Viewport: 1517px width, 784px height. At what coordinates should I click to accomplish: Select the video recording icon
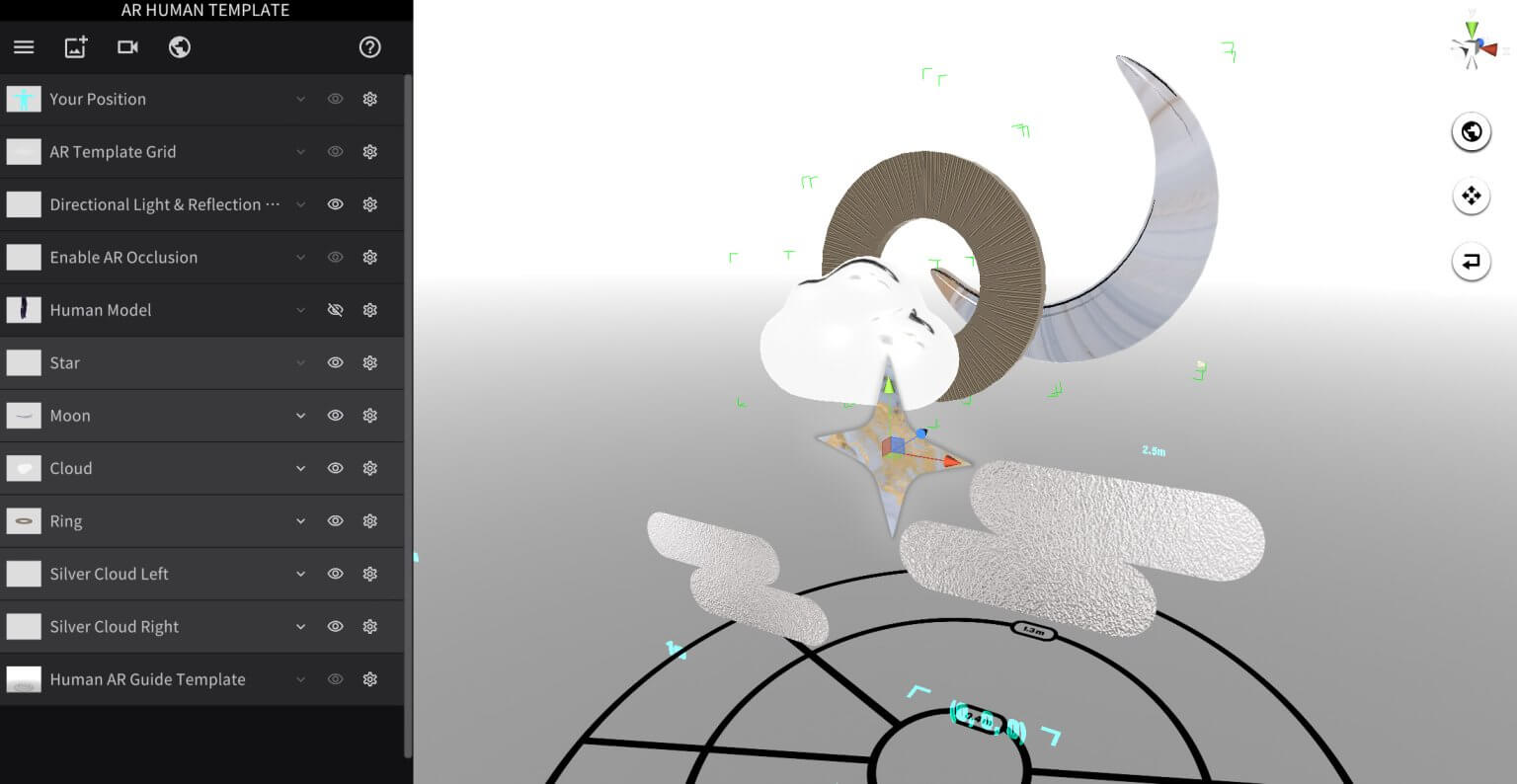tap(127, 46)
